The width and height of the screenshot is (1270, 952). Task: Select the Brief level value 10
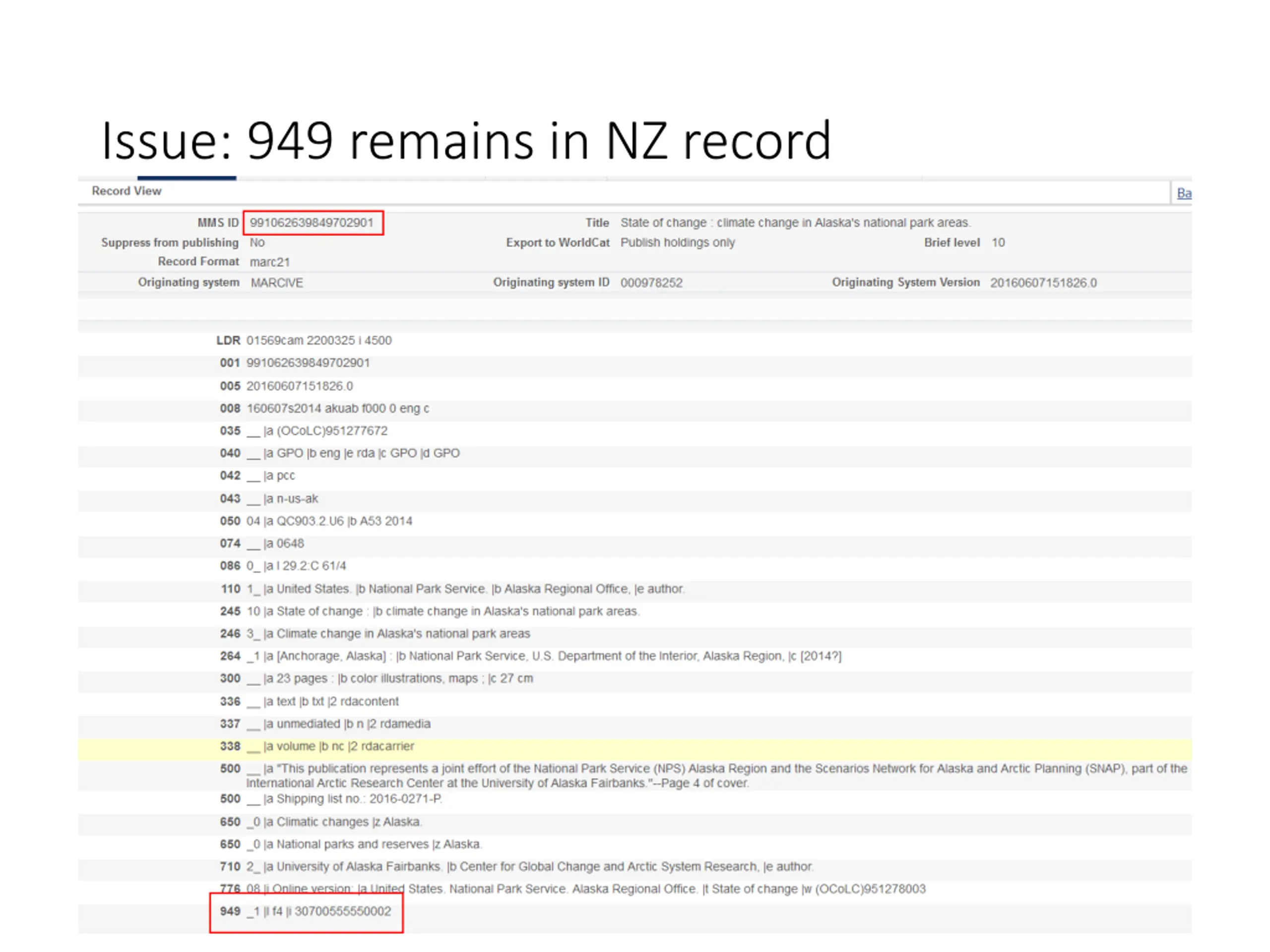[x=998, y=243]
